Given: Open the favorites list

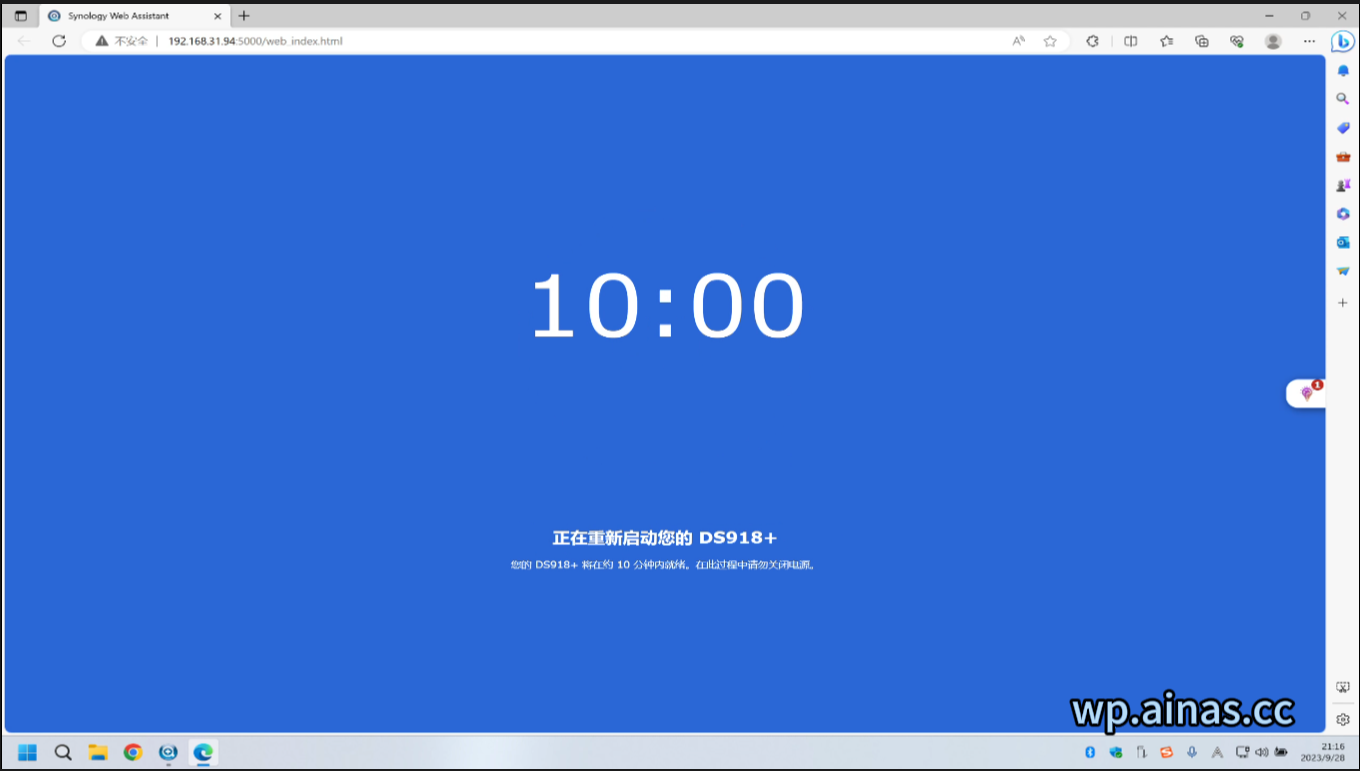Looking at the screenshot, I should (1166, 41).
